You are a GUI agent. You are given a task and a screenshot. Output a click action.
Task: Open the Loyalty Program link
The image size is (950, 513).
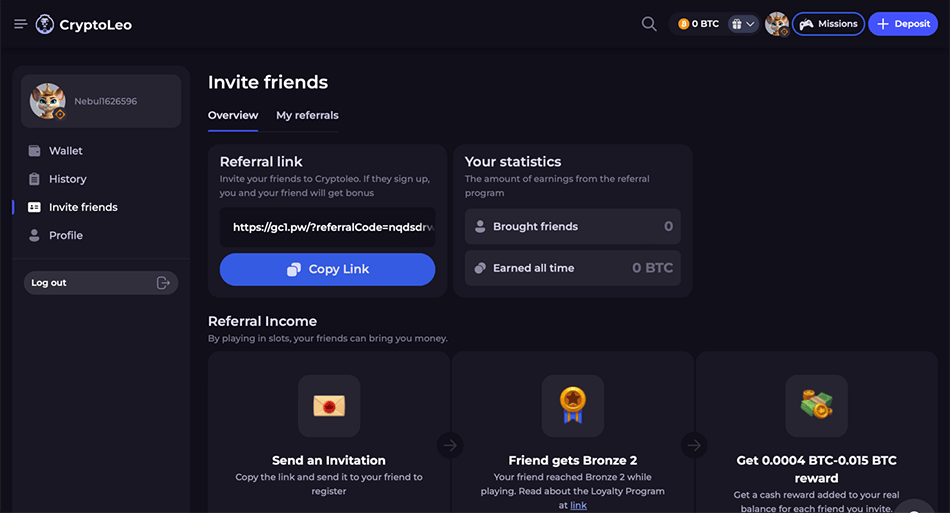tap(578, 505)
